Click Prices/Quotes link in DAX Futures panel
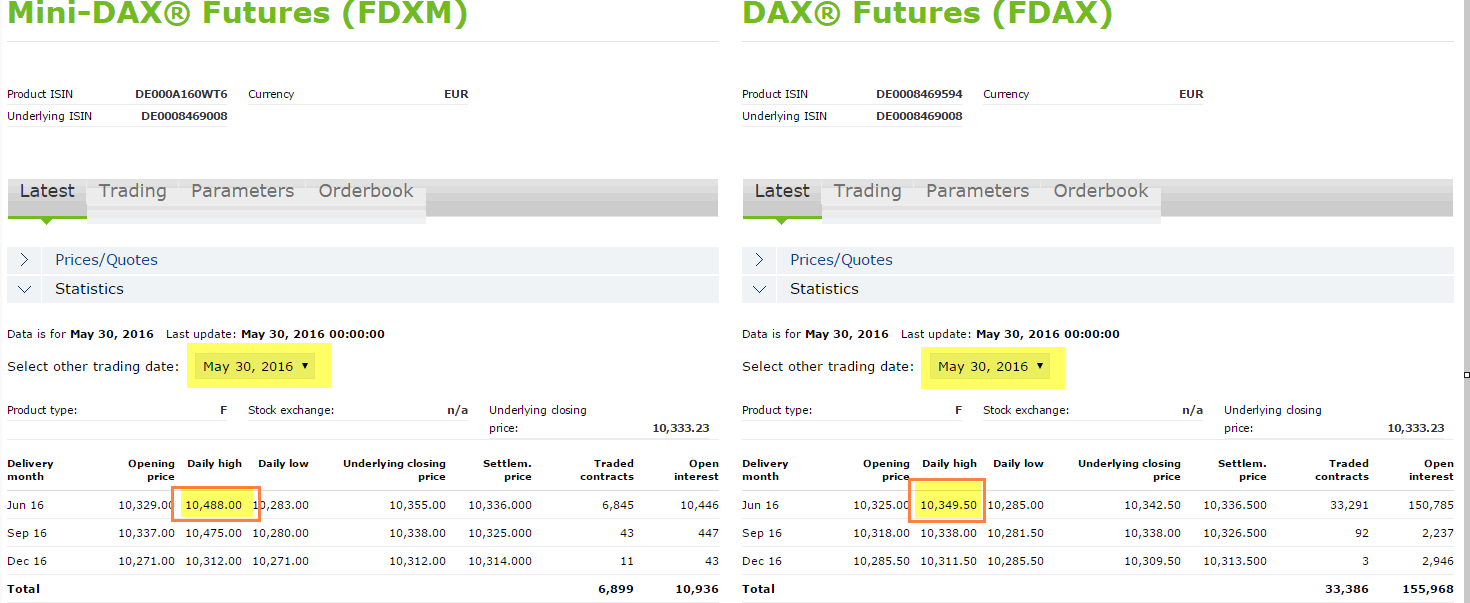1470x603 pixels. (841, 260)
